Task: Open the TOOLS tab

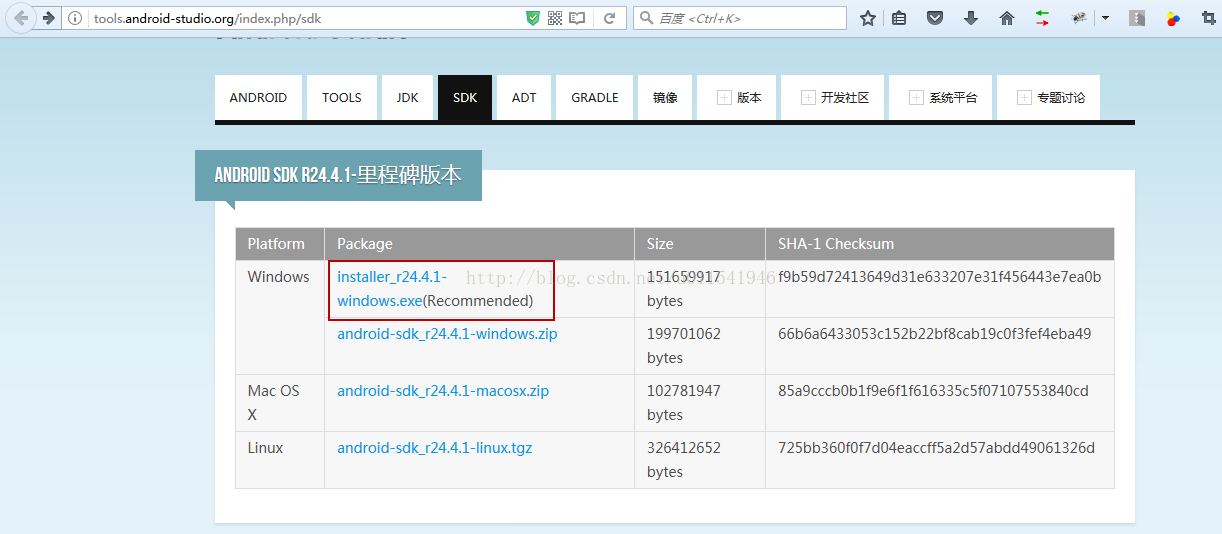Action: (x=342, y=98)
